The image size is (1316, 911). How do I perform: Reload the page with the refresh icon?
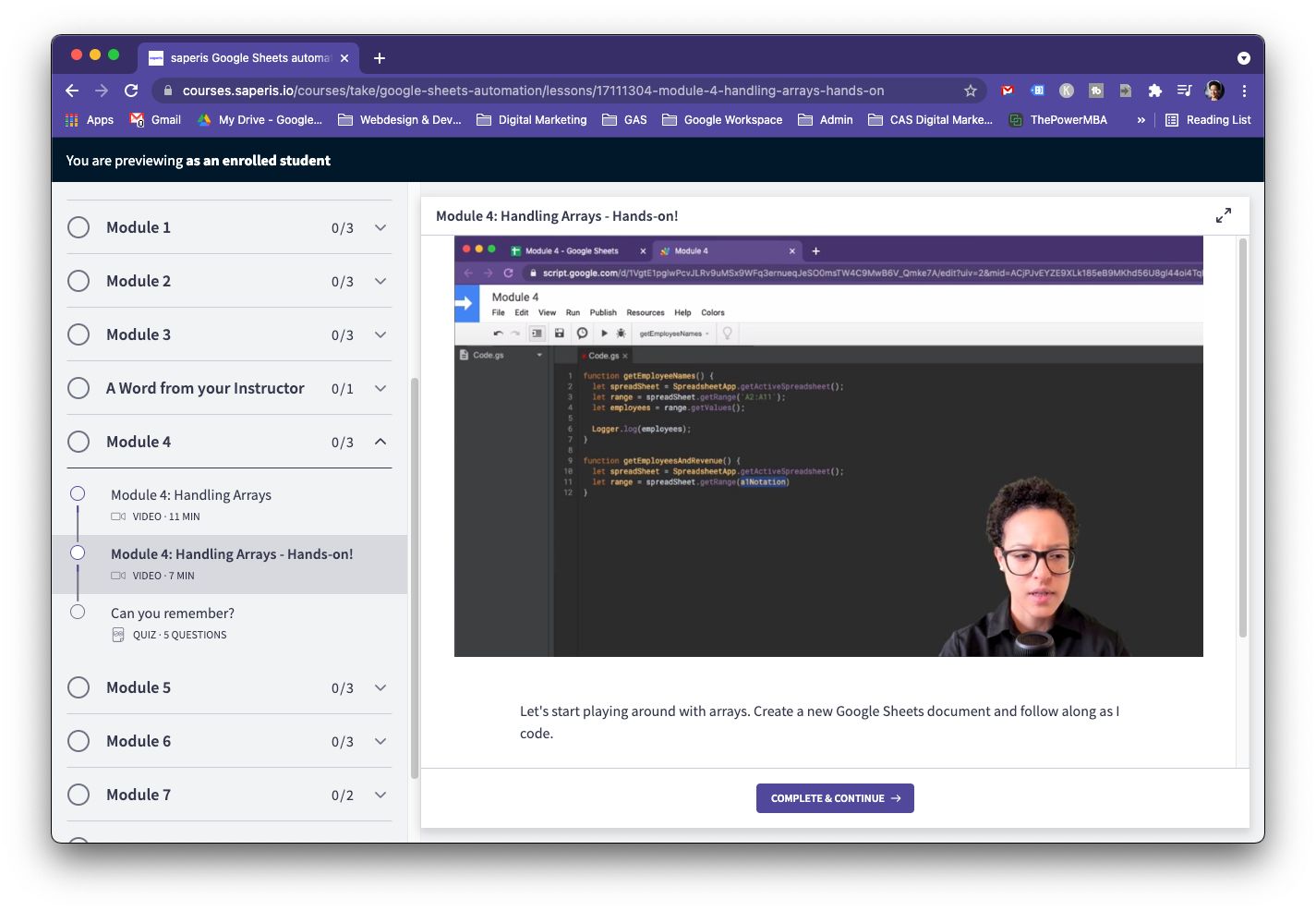[131, 91]
